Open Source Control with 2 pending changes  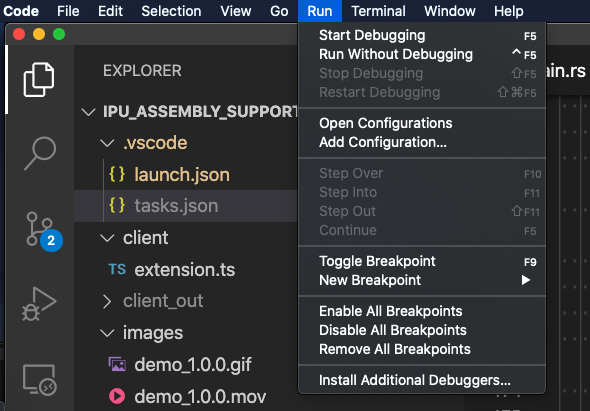point(43,231)
